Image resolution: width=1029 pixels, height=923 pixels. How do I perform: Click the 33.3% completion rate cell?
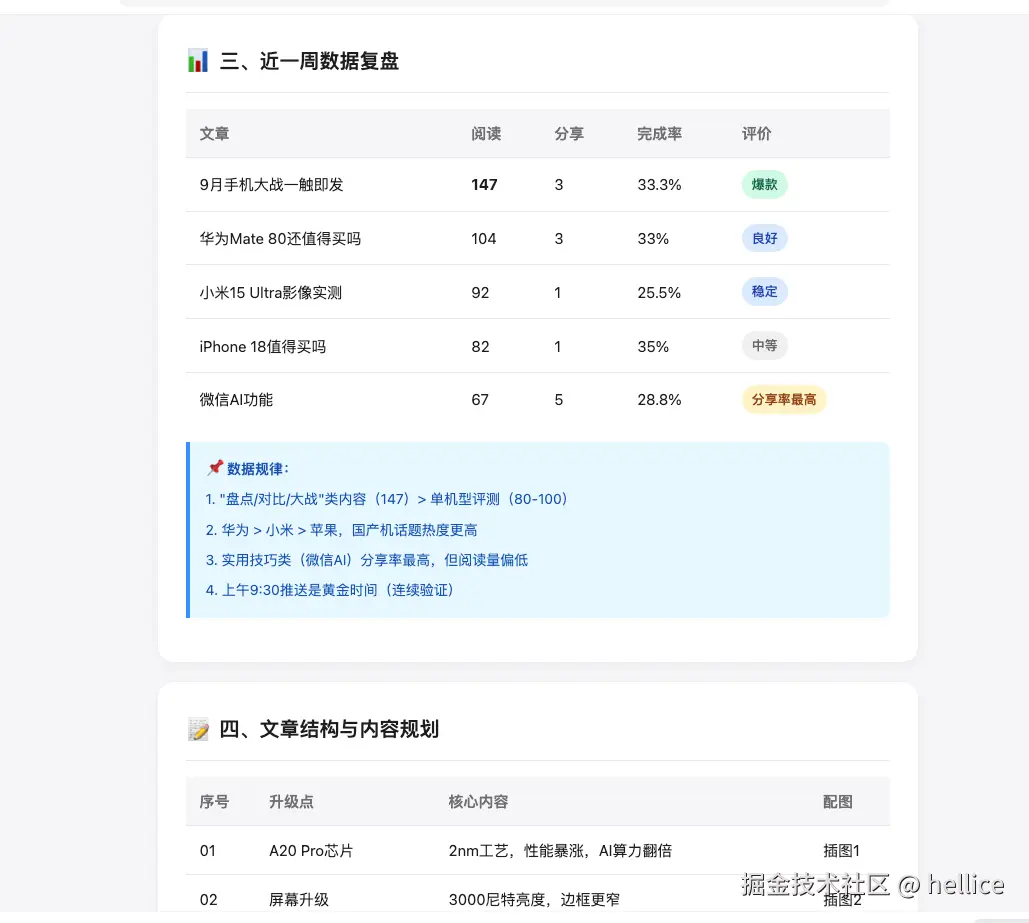tap(660, 185)
